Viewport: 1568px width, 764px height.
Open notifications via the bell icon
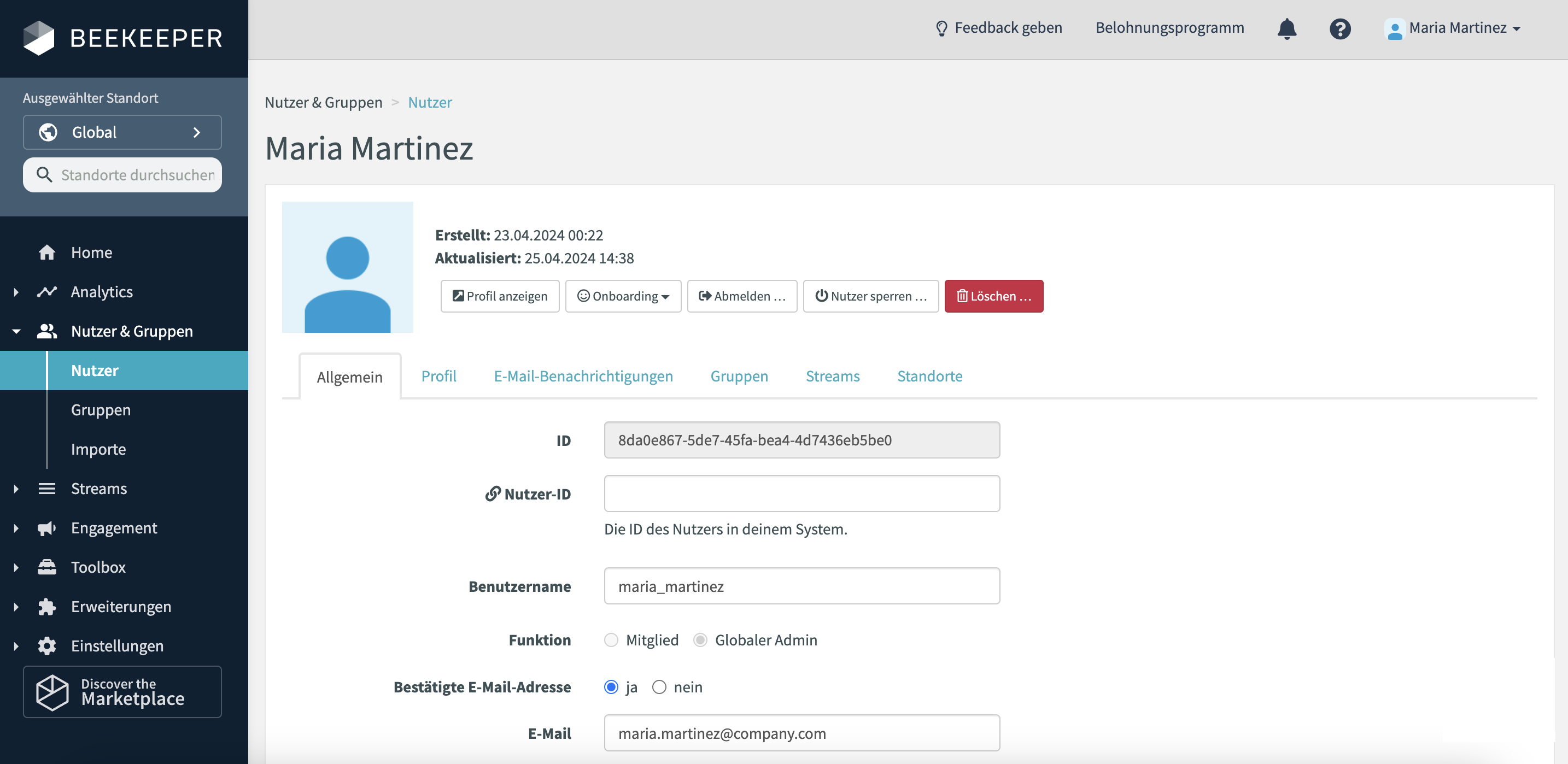[1286, 28]
